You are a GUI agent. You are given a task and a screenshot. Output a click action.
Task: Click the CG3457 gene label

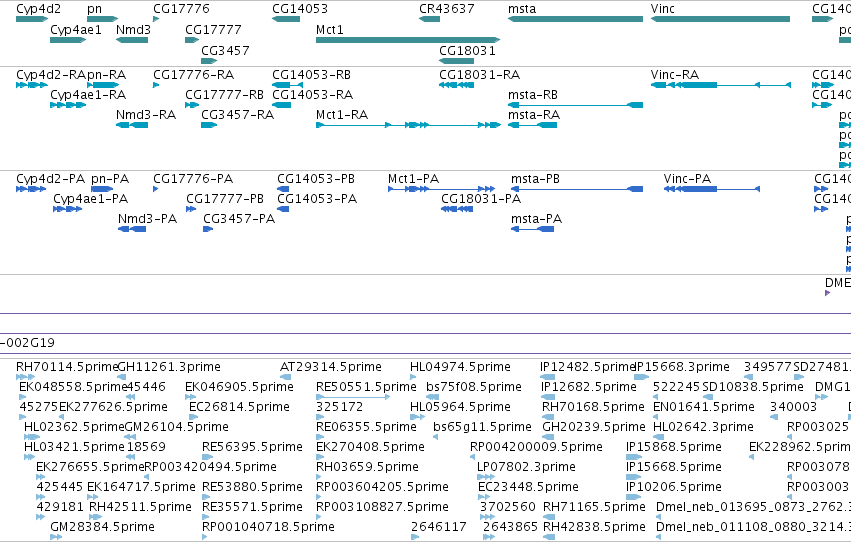pos(225,50)
